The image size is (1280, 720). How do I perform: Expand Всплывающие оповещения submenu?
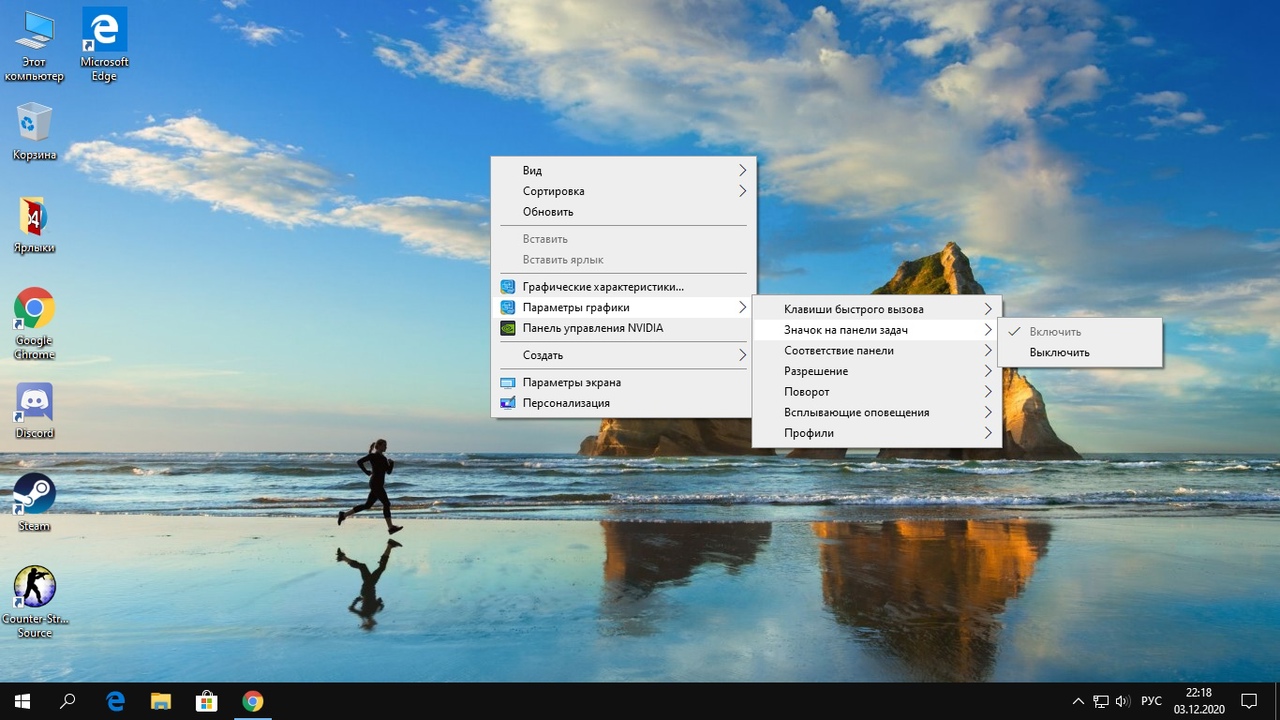click(877, 412)
